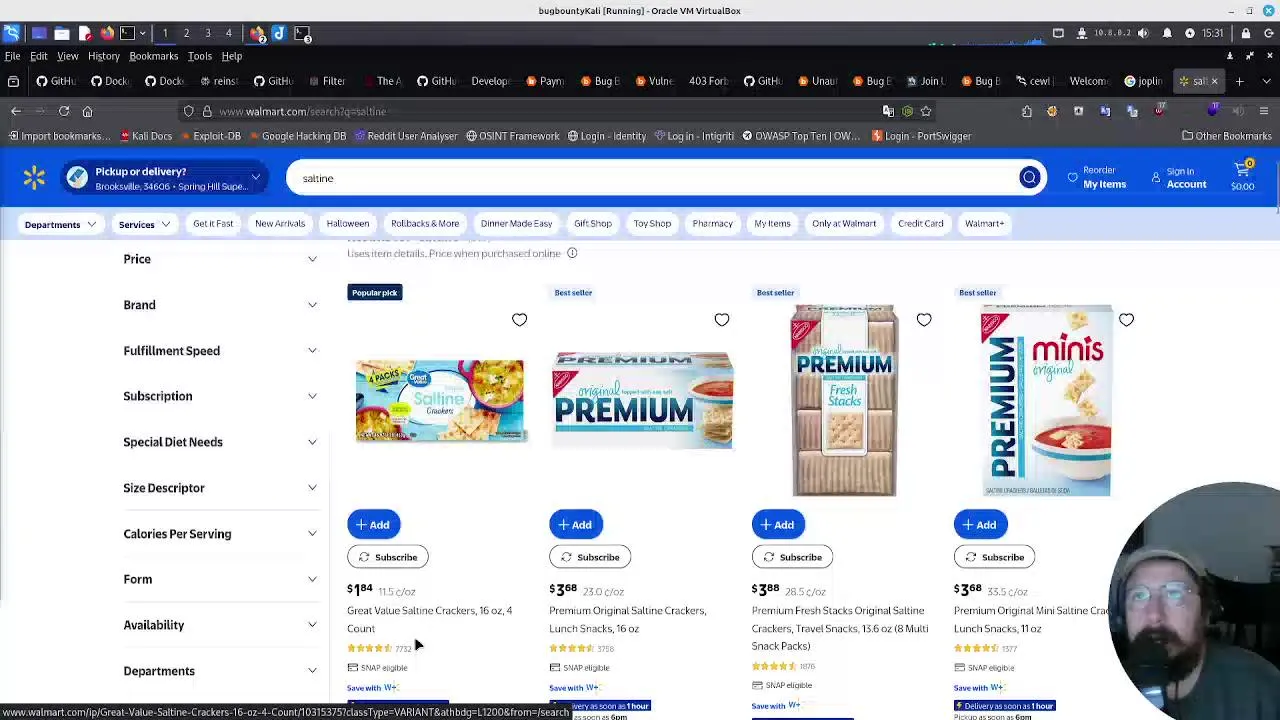The width and height of the screenshot is (1280, 720).
Task: Click the volume icon in the system tray
Action: point(1143,33)
